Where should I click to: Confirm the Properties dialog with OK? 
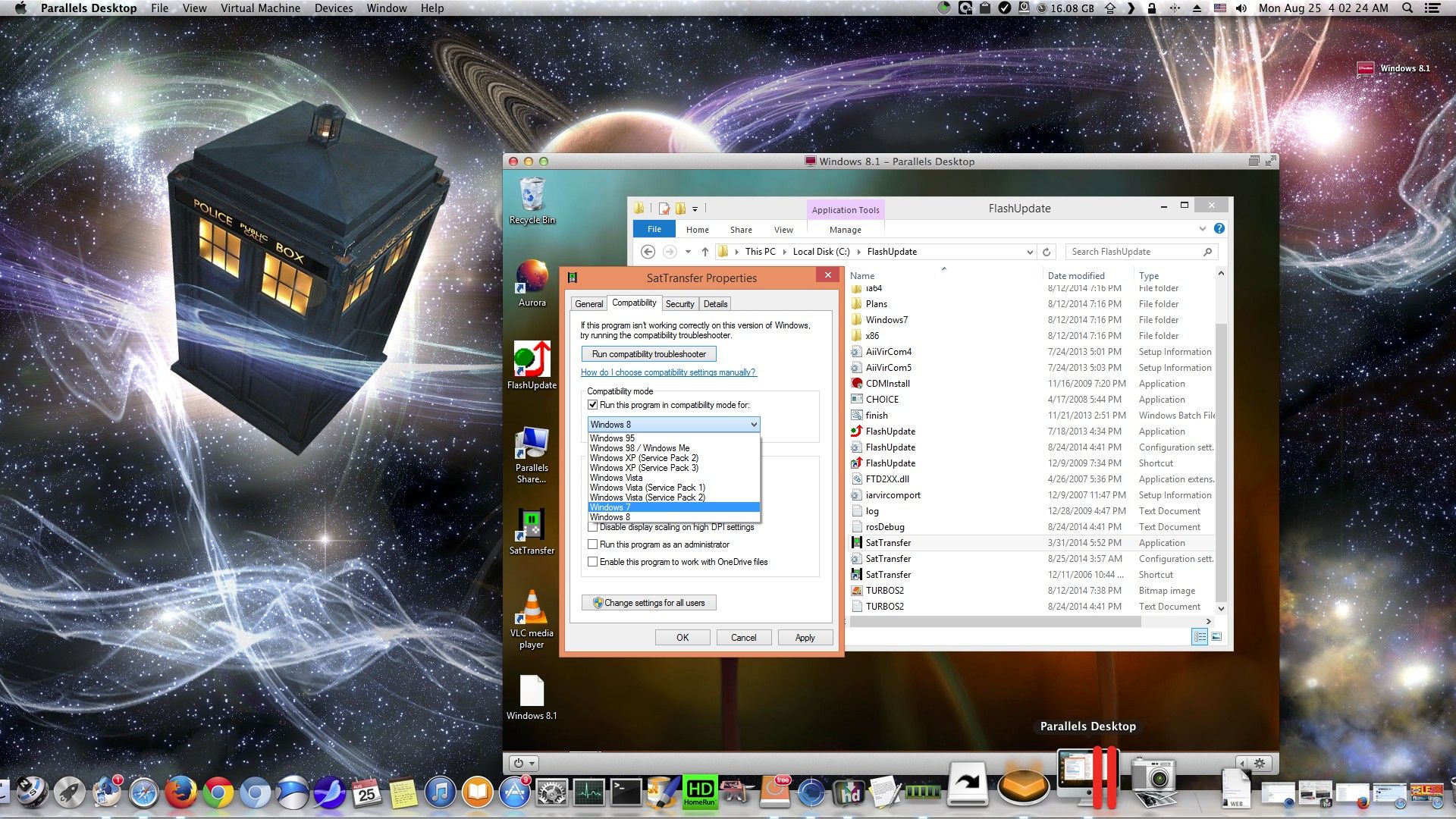tap(682, 638)
